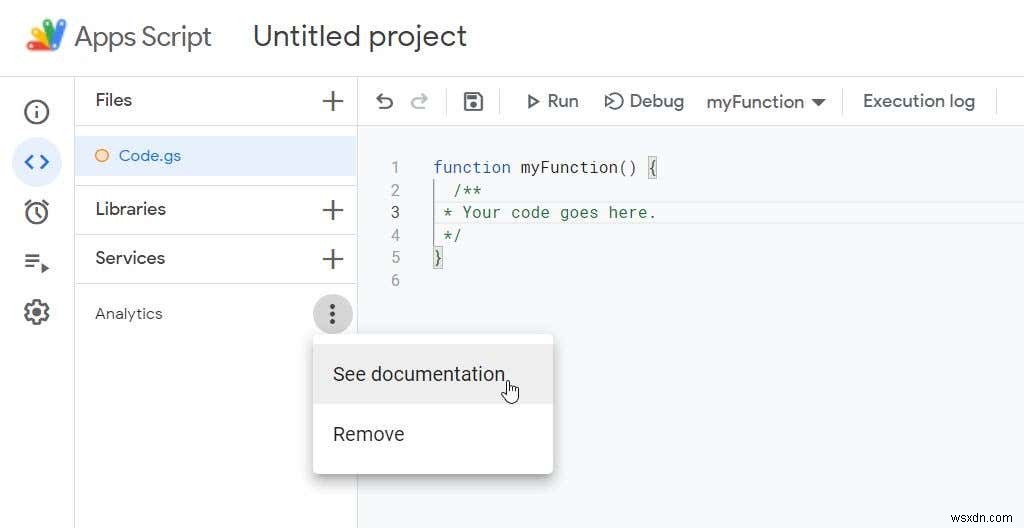
Task: Click the Libraries section header
Action: click(x=131, y=209)
